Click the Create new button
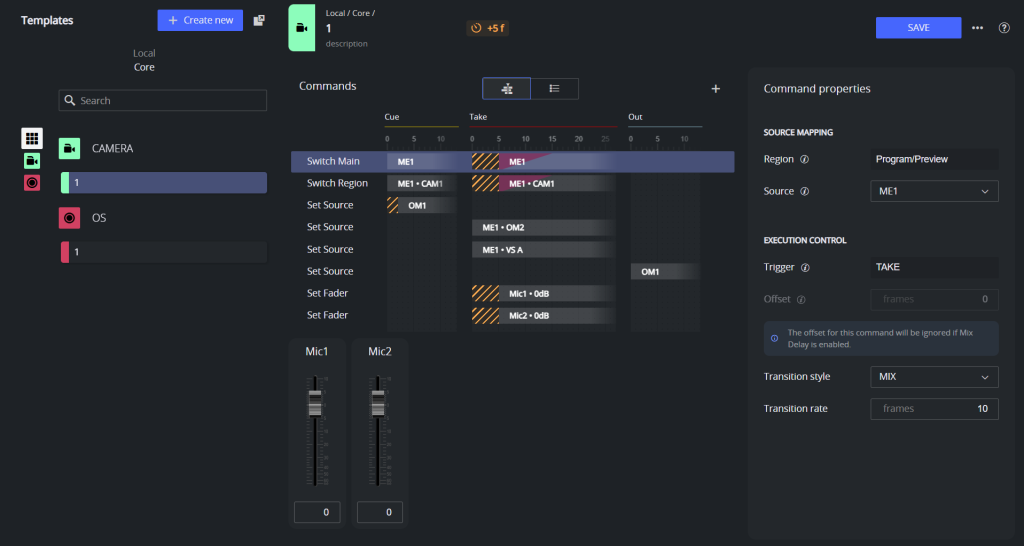Screen dimensions: 1024x546 200,20
